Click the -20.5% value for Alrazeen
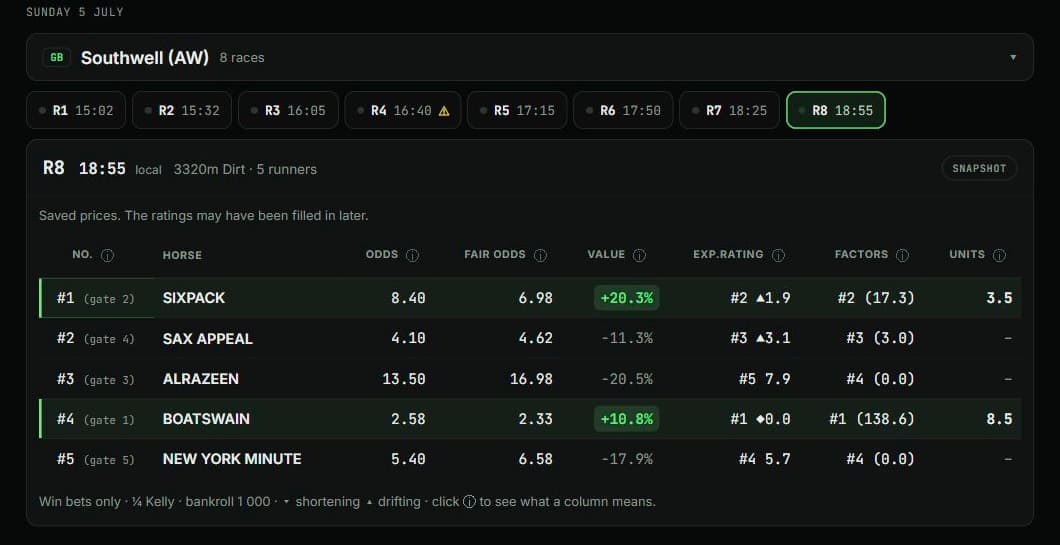Screen dimensions: 1060x545 (x=627, y=379)
